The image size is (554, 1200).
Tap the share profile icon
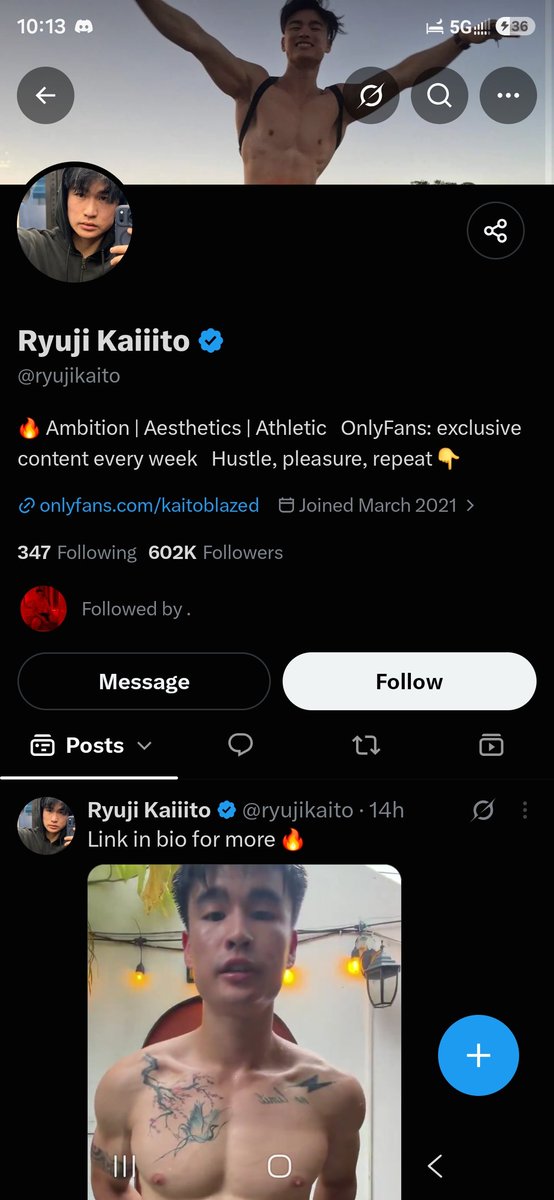coord(496,231)
